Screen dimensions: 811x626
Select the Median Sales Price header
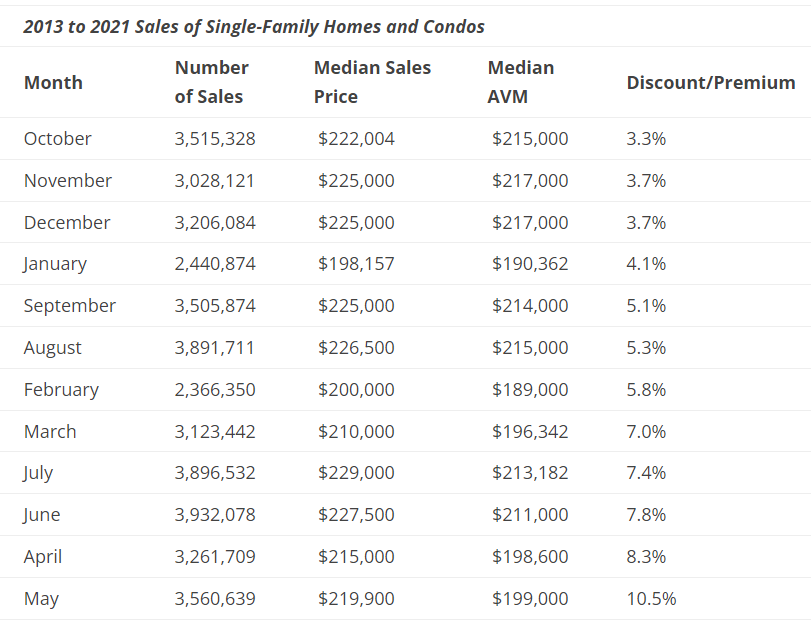coord(372,82)
